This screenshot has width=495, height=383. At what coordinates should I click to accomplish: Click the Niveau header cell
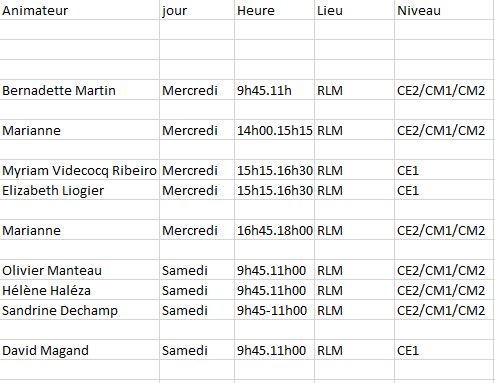click(x=444, y=10)
